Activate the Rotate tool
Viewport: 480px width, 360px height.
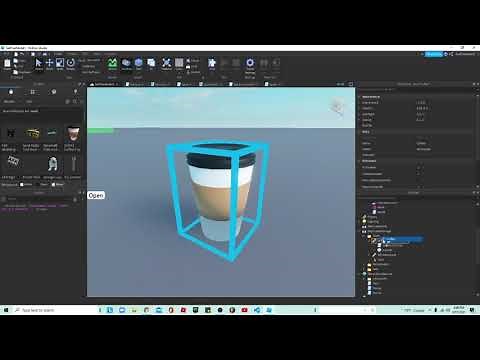[x=71, y=64]
